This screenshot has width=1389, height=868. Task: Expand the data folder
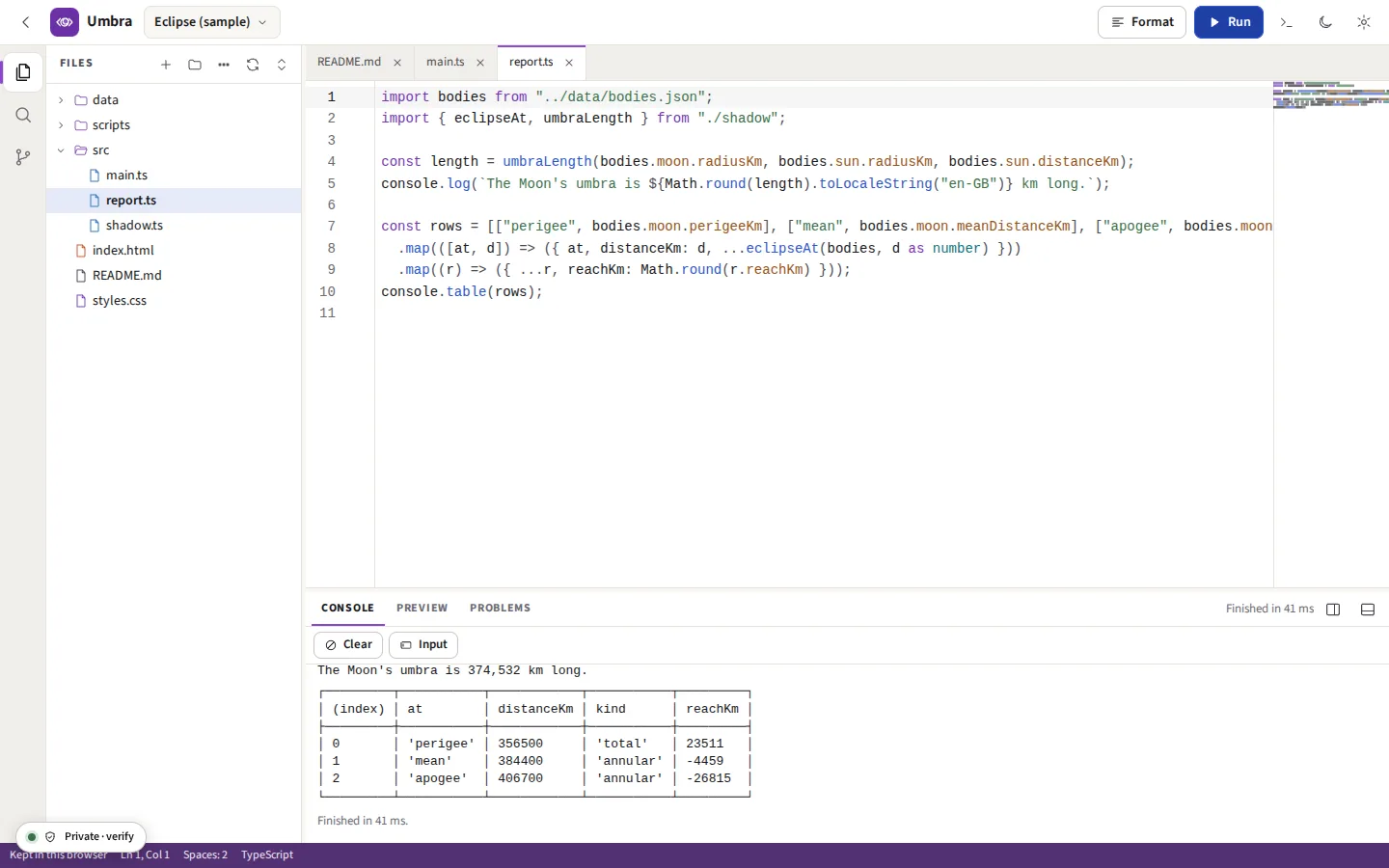point(174,99)
